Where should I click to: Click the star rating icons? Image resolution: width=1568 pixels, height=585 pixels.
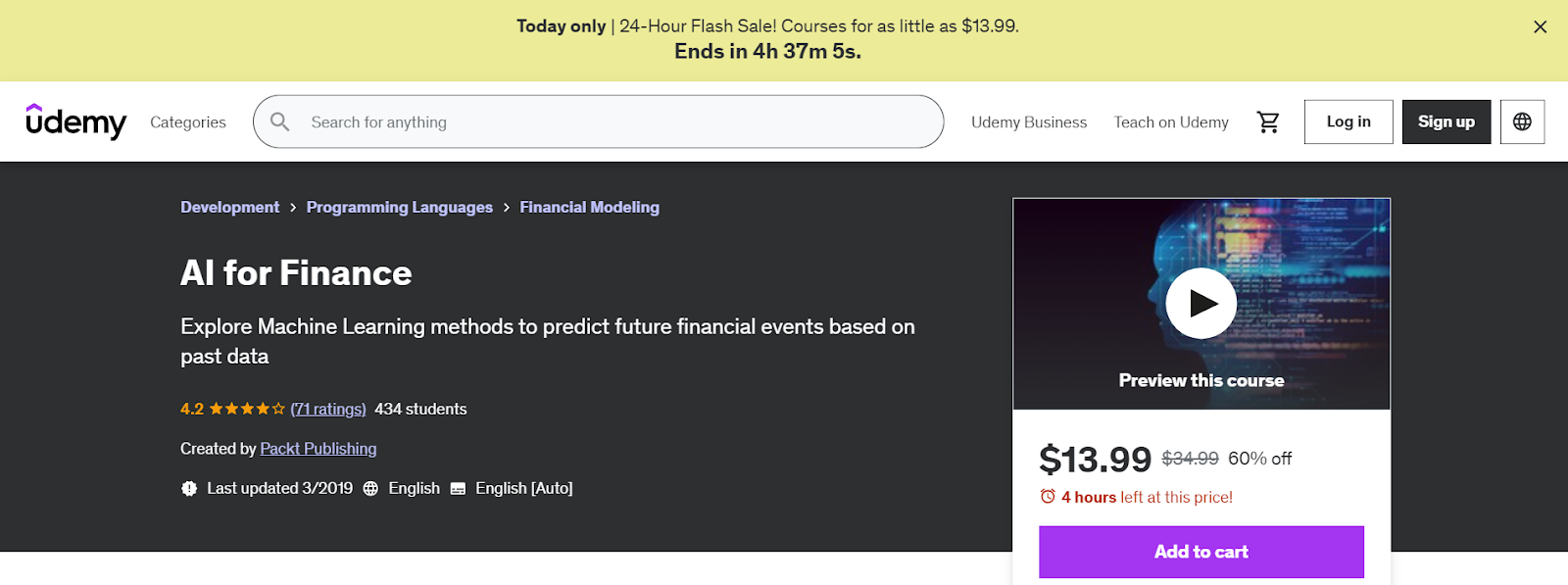pyautogui.click(x=247, y=409)
